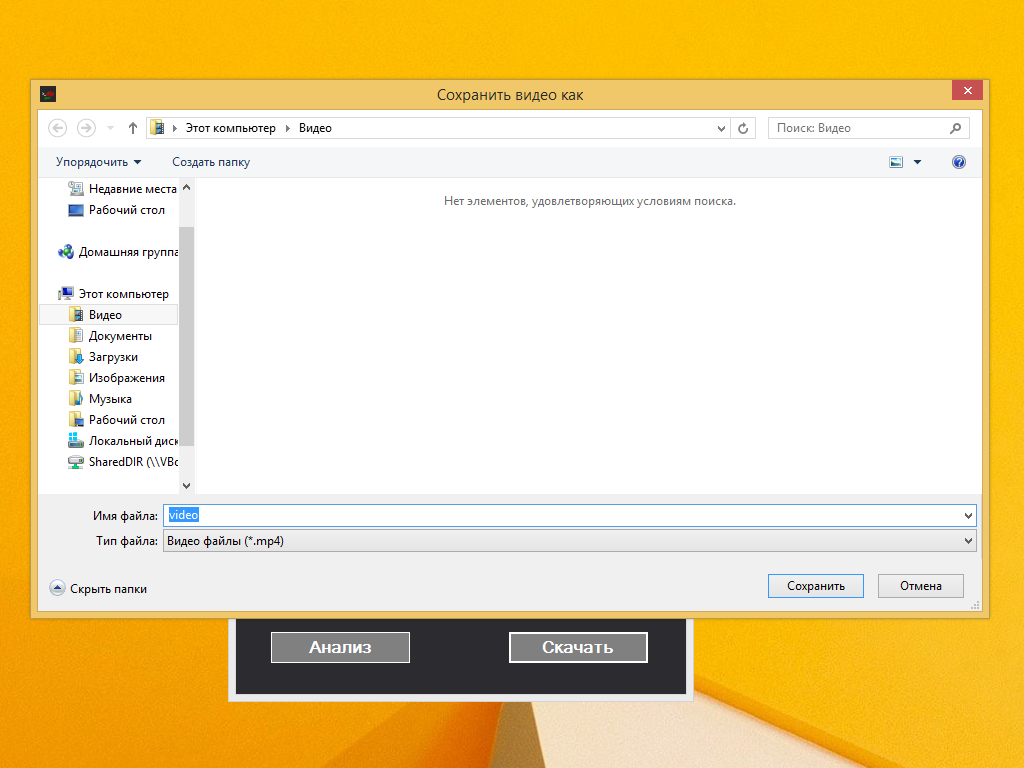Viewport: 1024px width, 768px height.
Task: Refresh the Видео folder view
Action: (743, 128)
